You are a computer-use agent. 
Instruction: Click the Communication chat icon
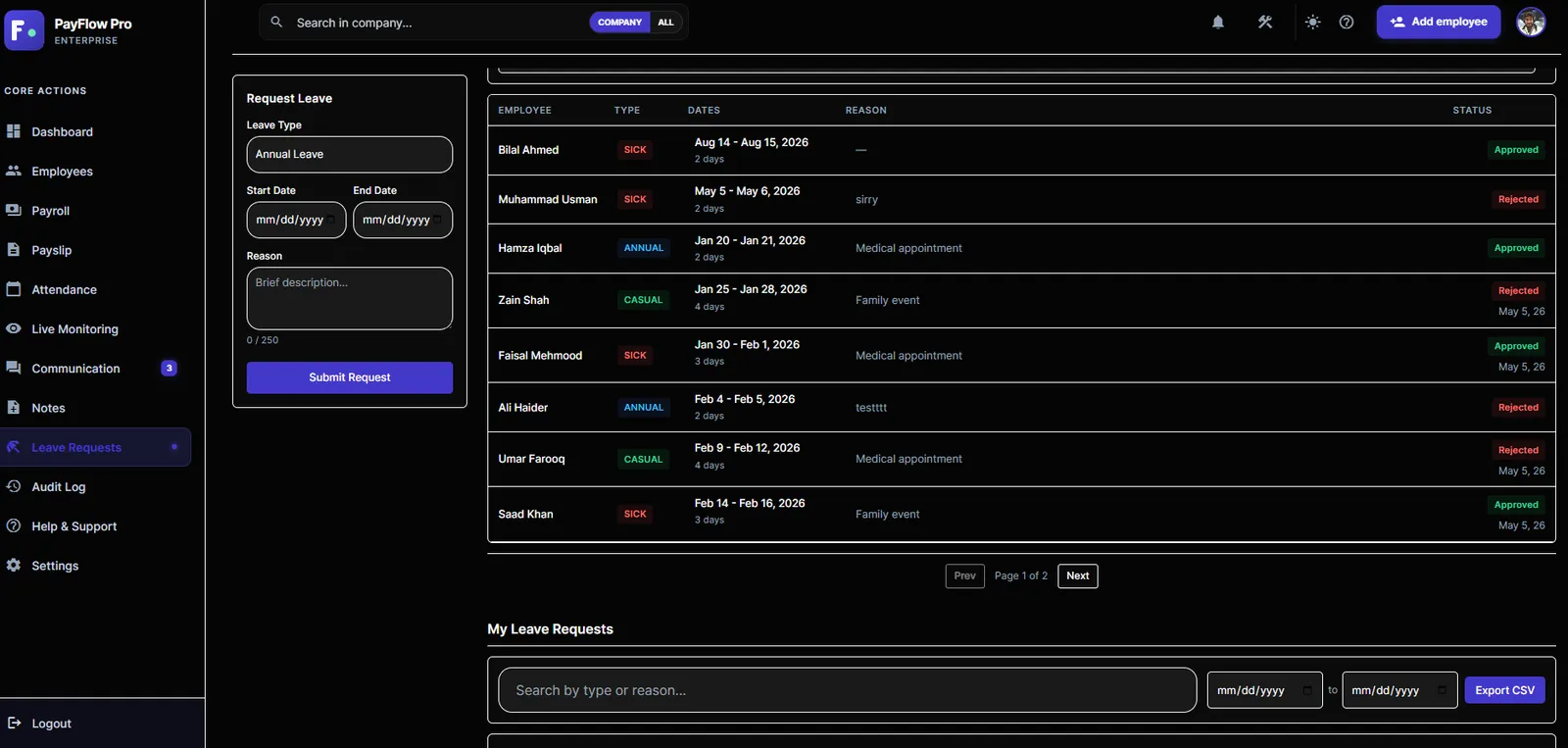(14, 368)
